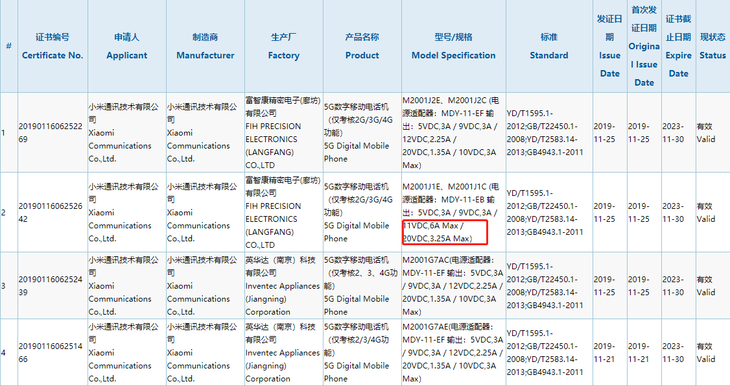Click the Manufacturer column header
The height and width of the screenshot is (386, 730).
[x=205, y=46]
